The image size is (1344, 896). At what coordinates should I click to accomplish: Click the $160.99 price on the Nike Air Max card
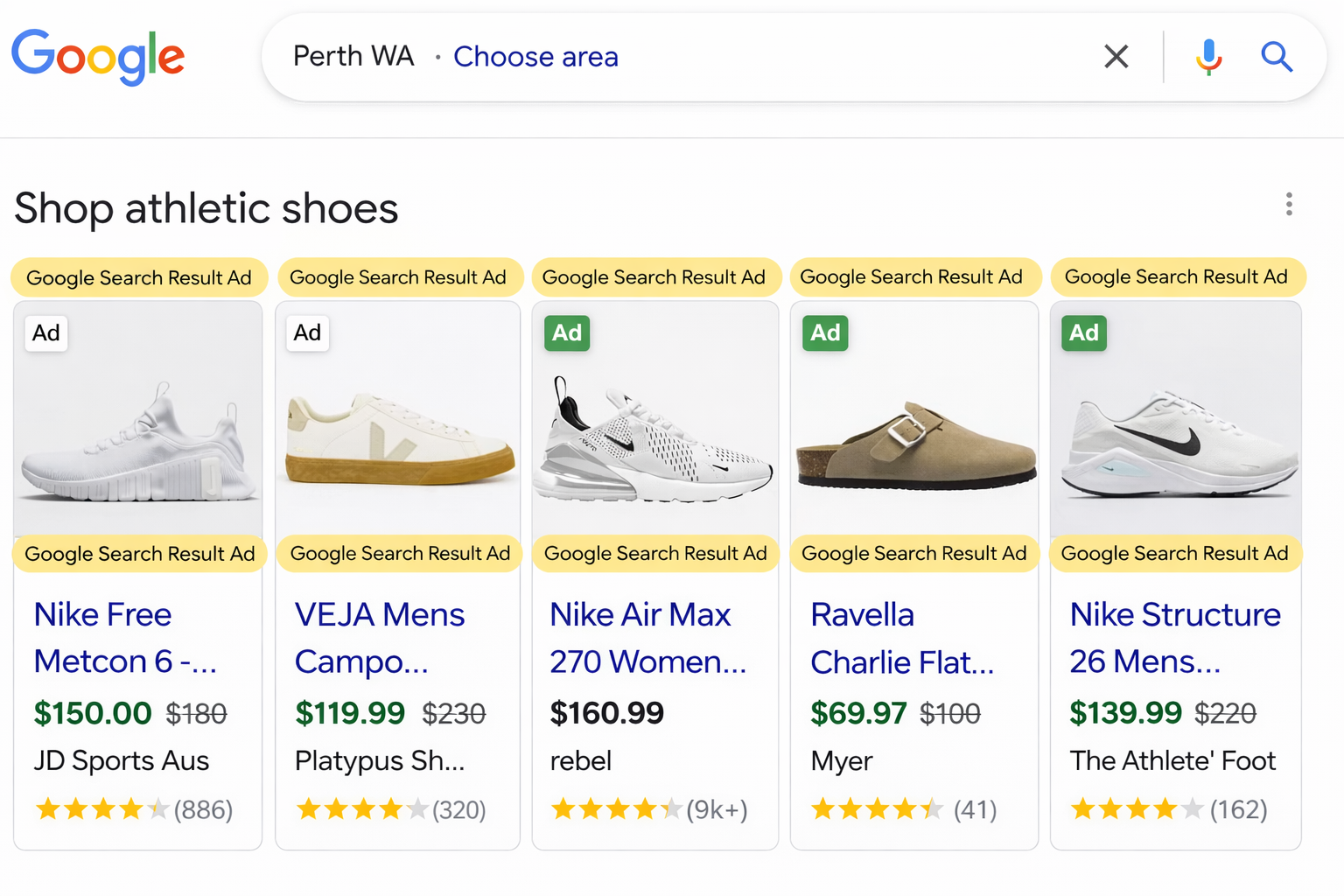607,712
